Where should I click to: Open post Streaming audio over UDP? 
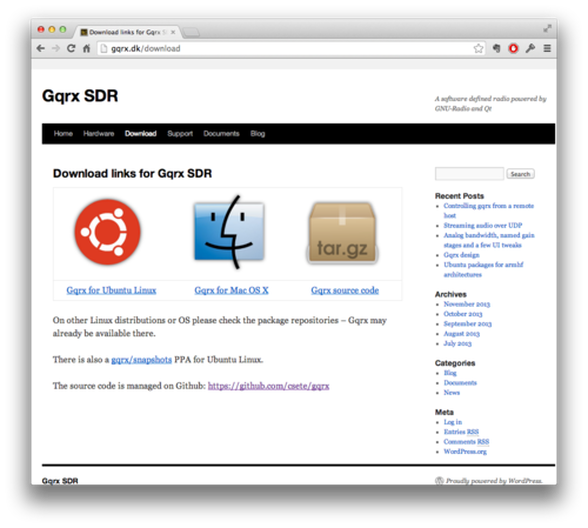(483, 225)
